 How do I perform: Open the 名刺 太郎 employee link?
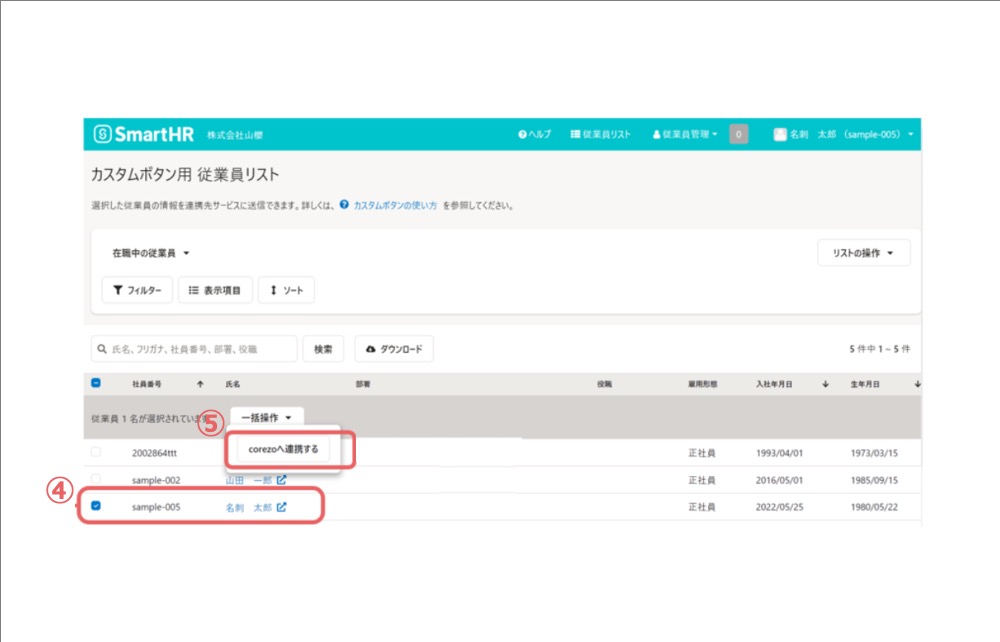[249, 507]
